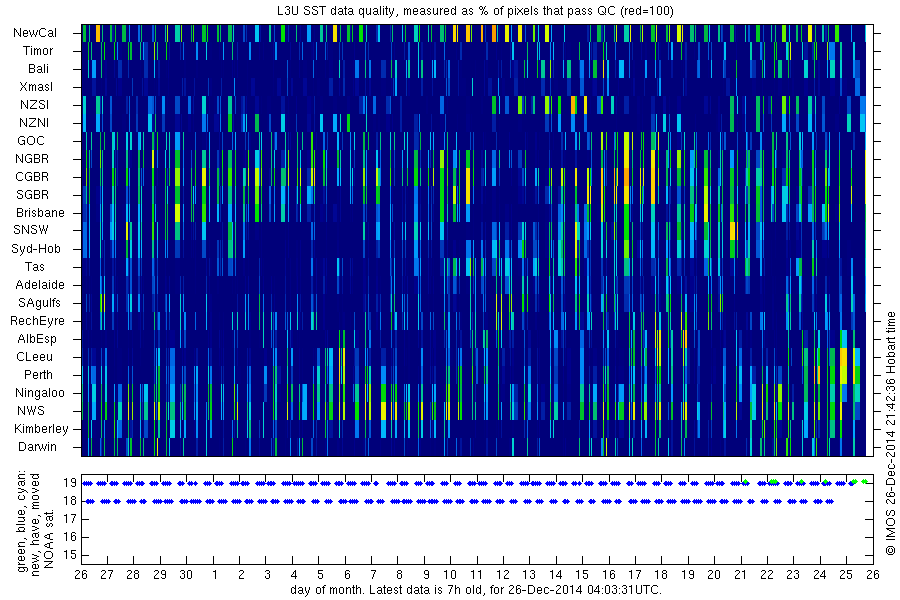Click the Adelaide row label
This screenshot has width=900, height=600.
coord(40,285)
